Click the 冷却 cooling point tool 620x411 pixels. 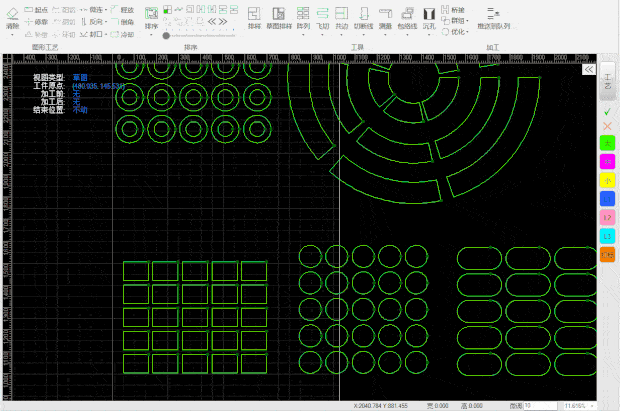122,34
